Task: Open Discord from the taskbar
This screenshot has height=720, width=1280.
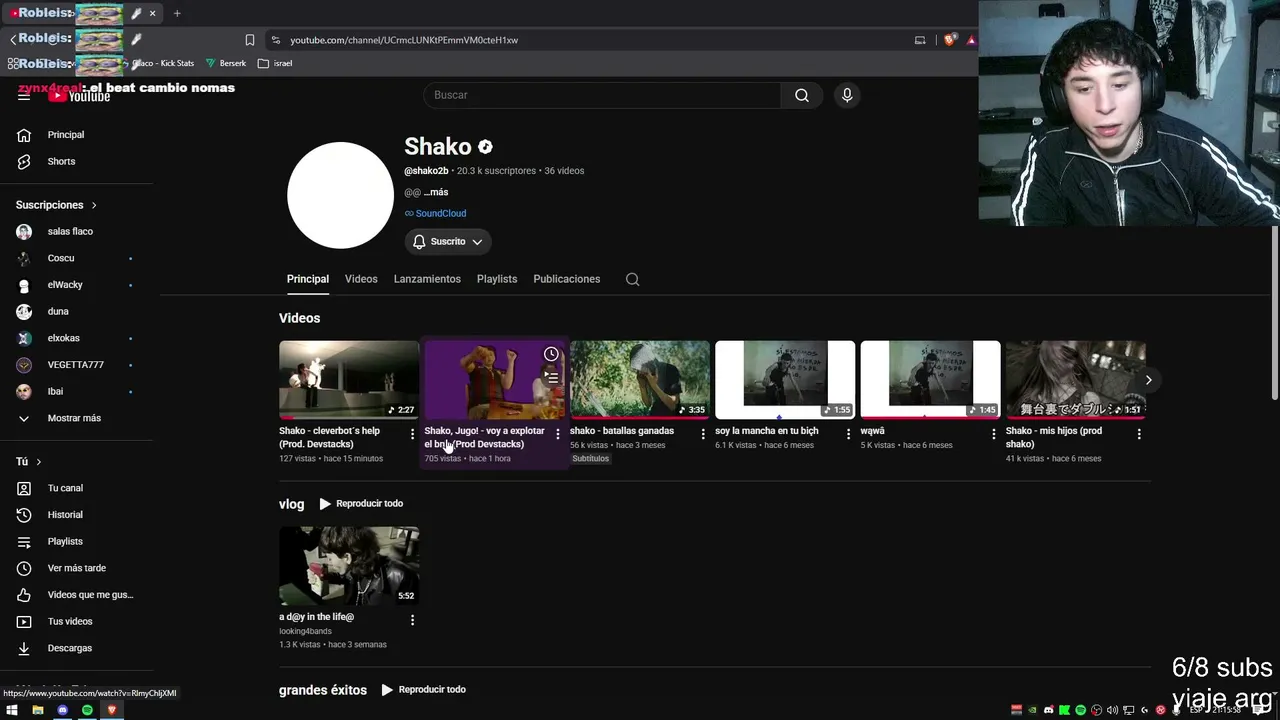Action: (62, 710)
